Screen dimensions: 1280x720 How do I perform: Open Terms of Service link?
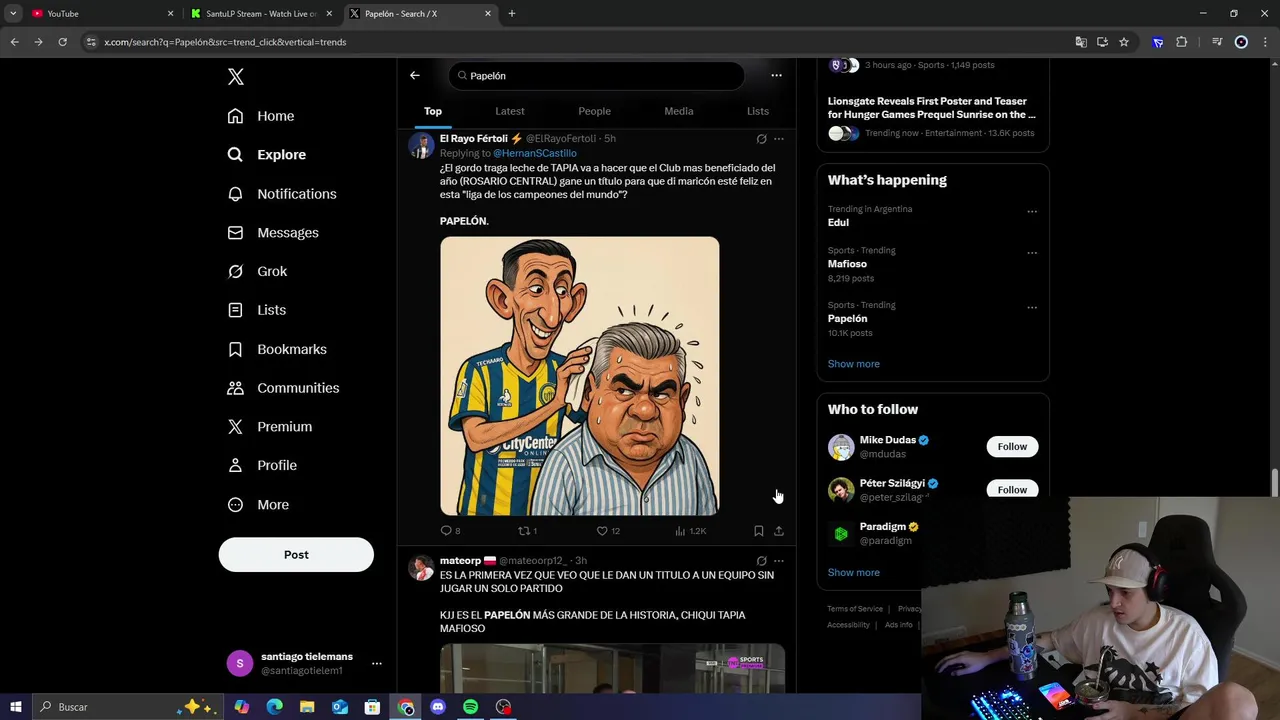855,609
